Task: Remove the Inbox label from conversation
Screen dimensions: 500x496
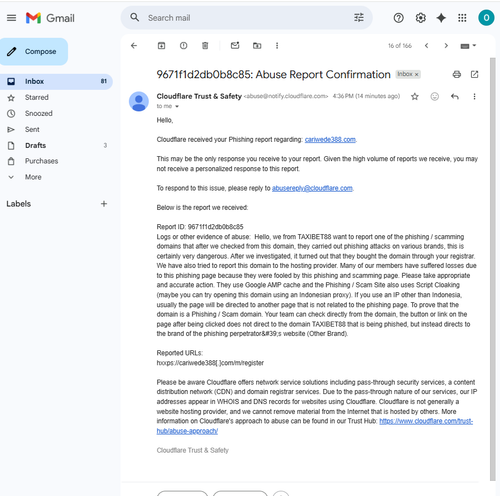Action: tap(416, 74)
